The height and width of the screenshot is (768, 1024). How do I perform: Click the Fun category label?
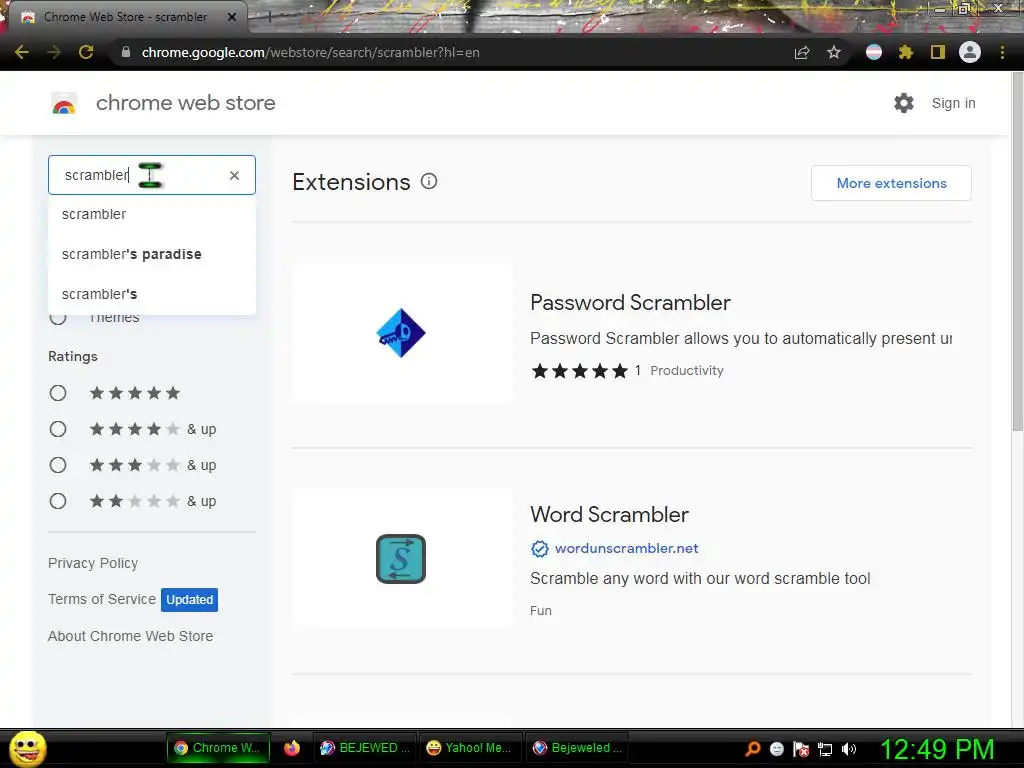(541, 611)
